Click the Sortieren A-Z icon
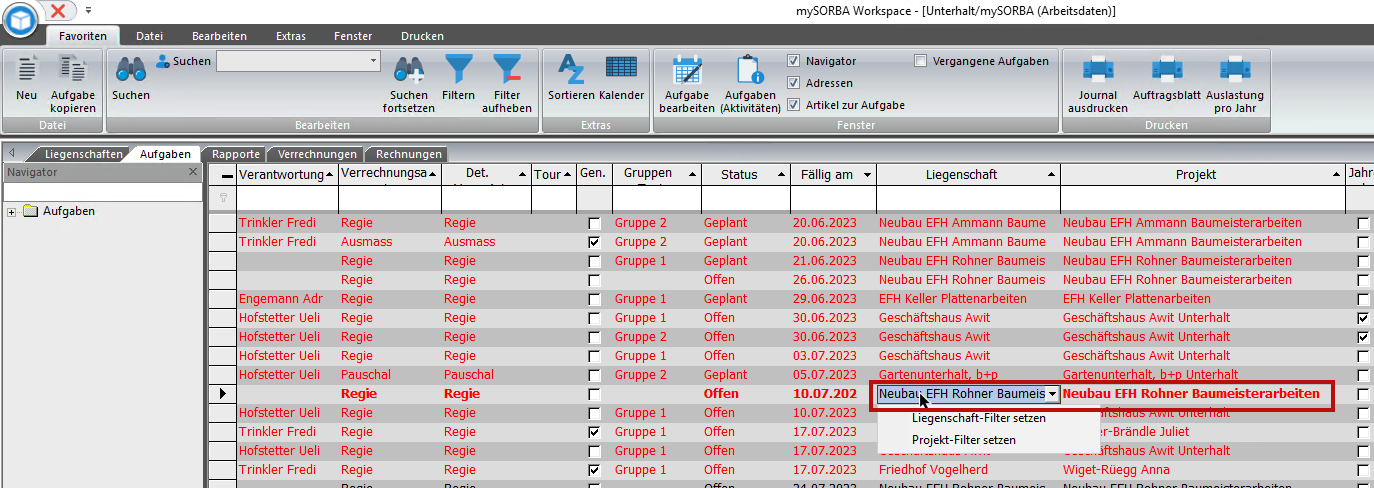Screen dimensions: 1374x488 [571, 69]
